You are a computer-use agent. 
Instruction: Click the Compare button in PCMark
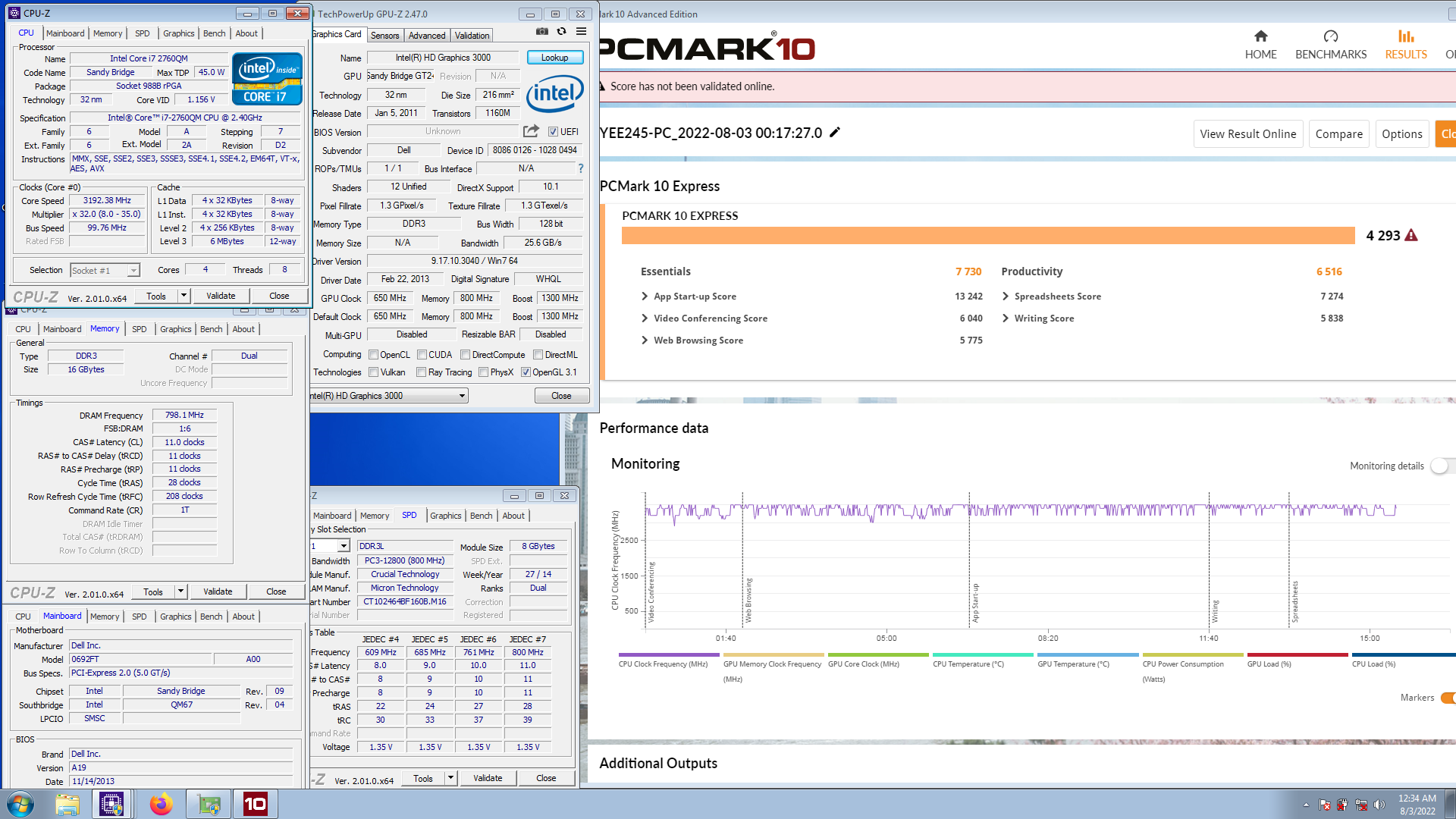(1338, 134)
